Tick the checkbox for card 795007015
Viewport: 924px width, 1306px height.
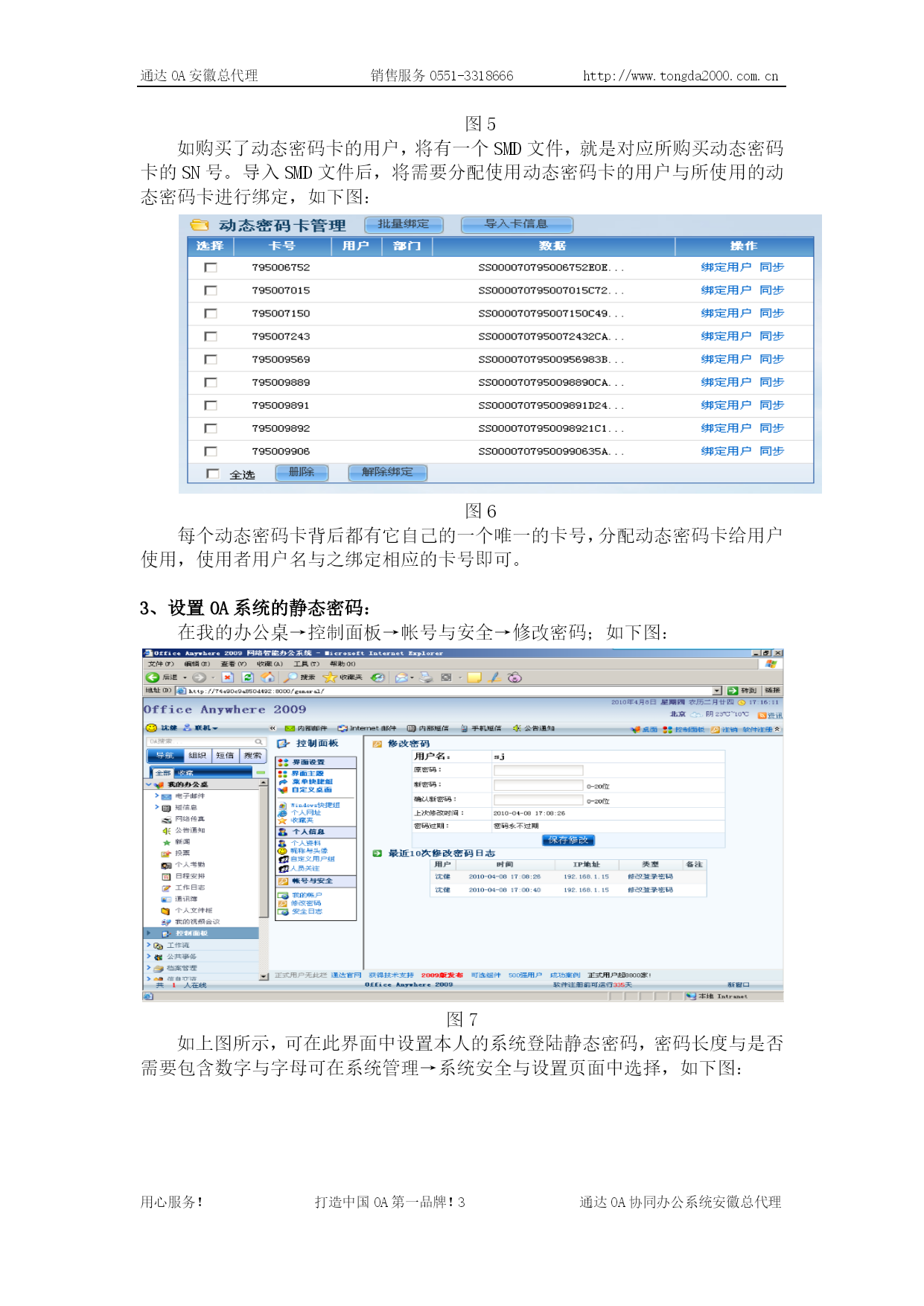[x=211, y=290]
